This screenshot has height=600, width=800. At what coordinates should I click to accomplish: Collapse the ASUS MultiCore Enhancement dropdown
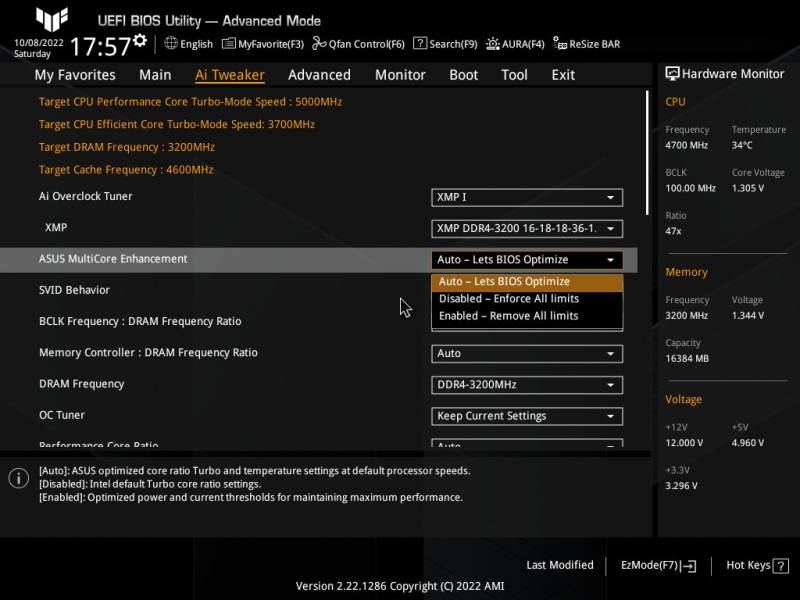527,260
